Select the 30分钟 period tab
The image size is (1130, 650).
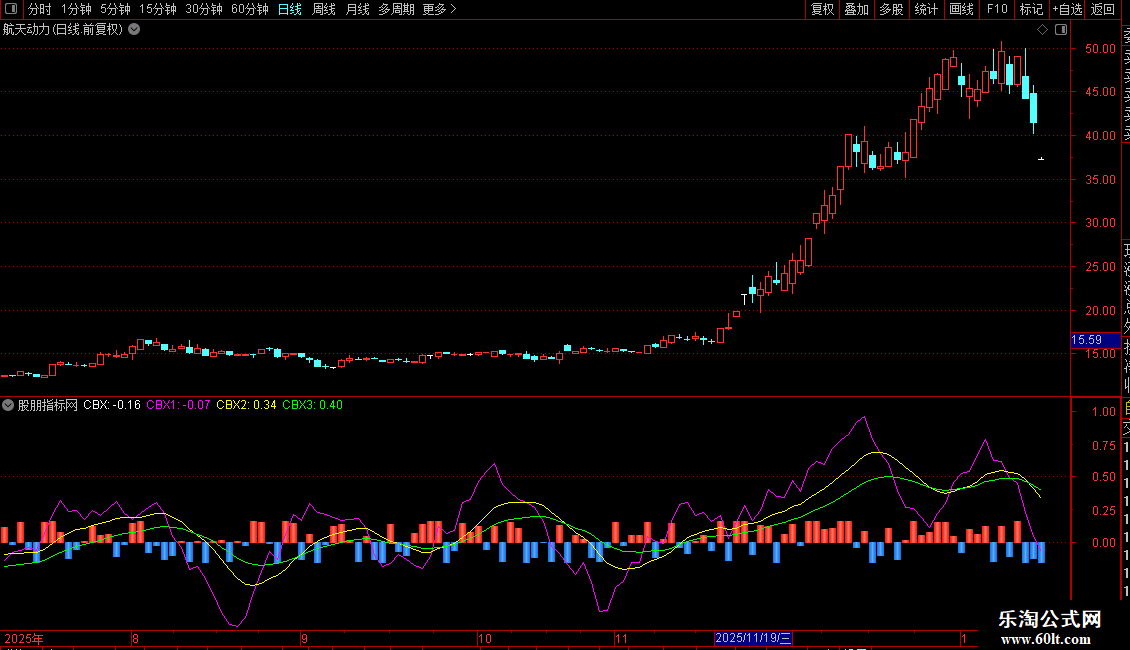pos(204,9)
